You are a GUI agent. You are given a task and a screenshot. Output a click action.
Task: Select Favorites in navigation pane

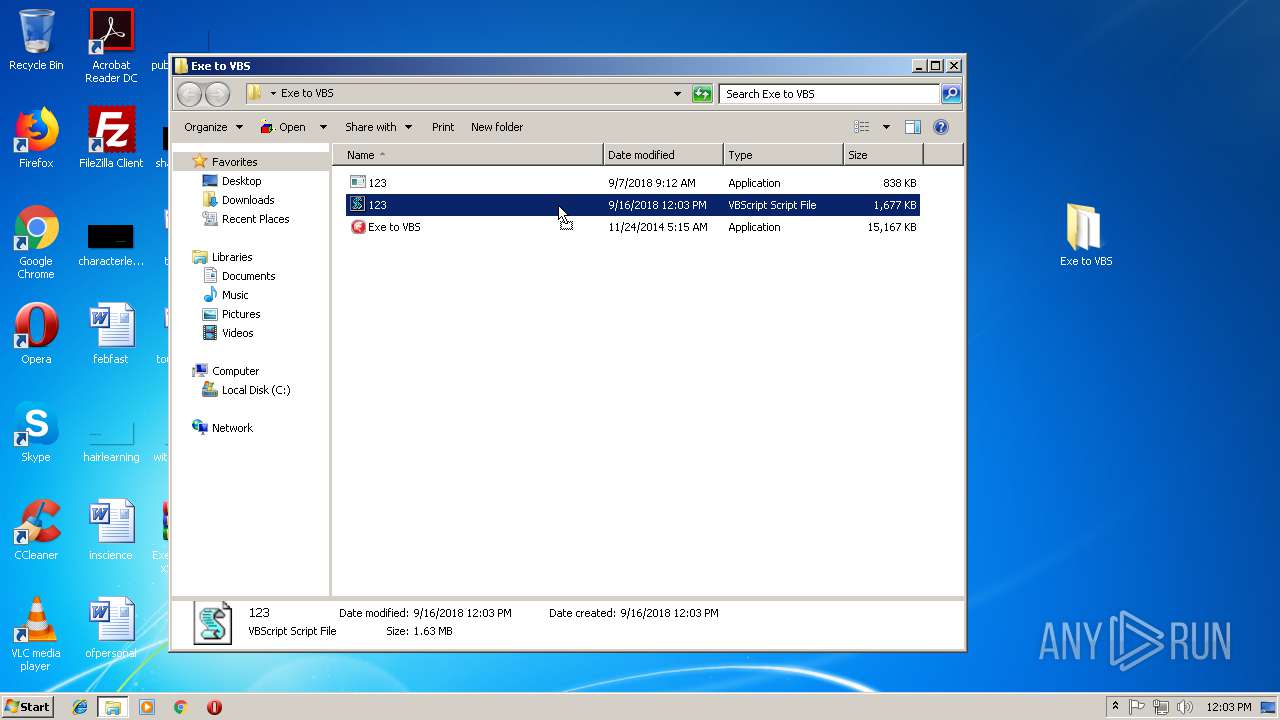pos(234,162)
